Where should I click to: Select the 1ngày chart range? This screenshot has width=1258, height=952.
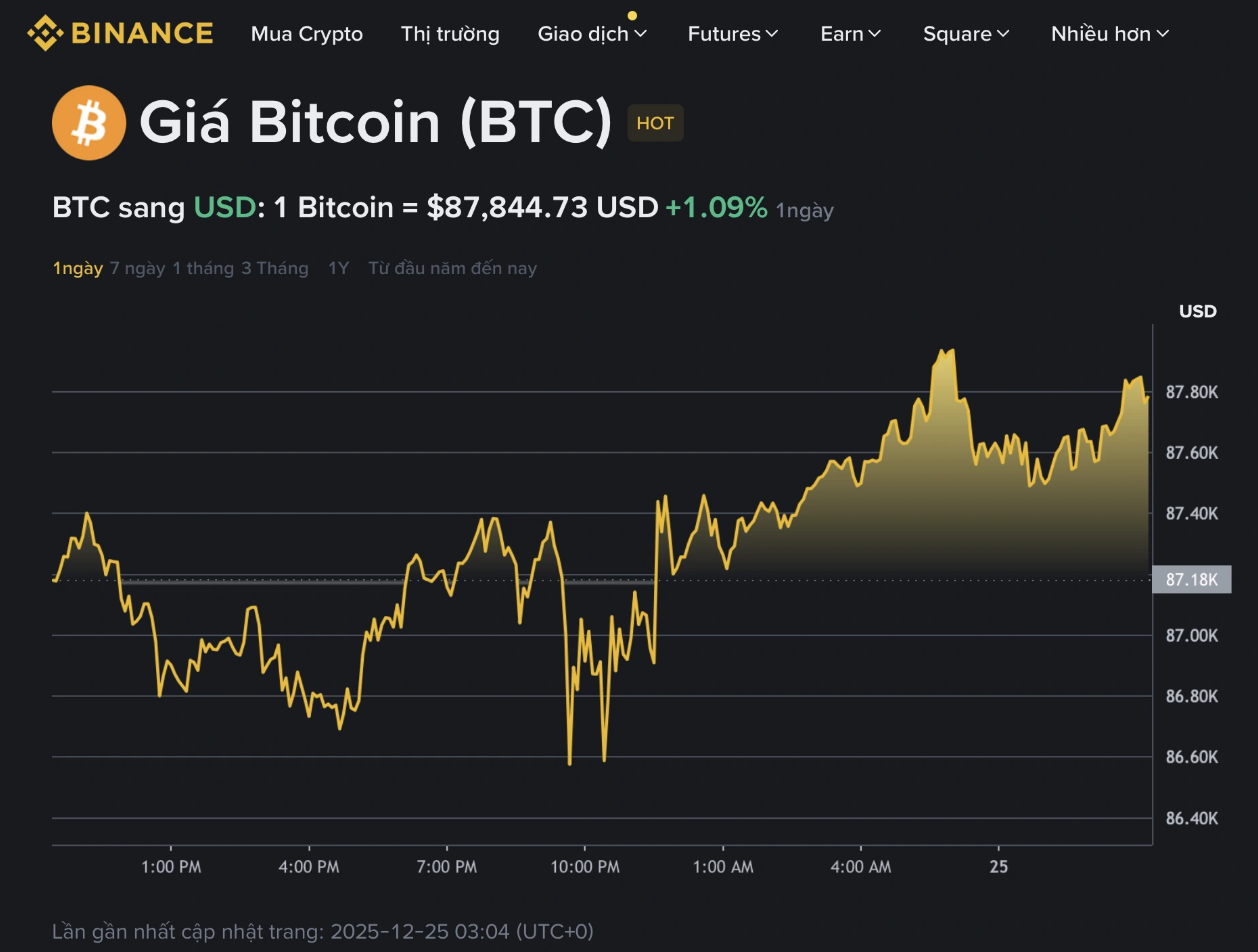(78, 268)
